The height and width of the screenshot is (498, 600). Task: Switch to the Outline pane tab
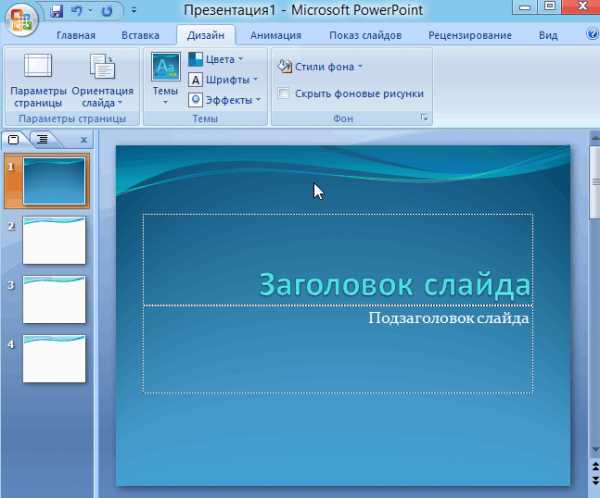click(x=42, y=139)
